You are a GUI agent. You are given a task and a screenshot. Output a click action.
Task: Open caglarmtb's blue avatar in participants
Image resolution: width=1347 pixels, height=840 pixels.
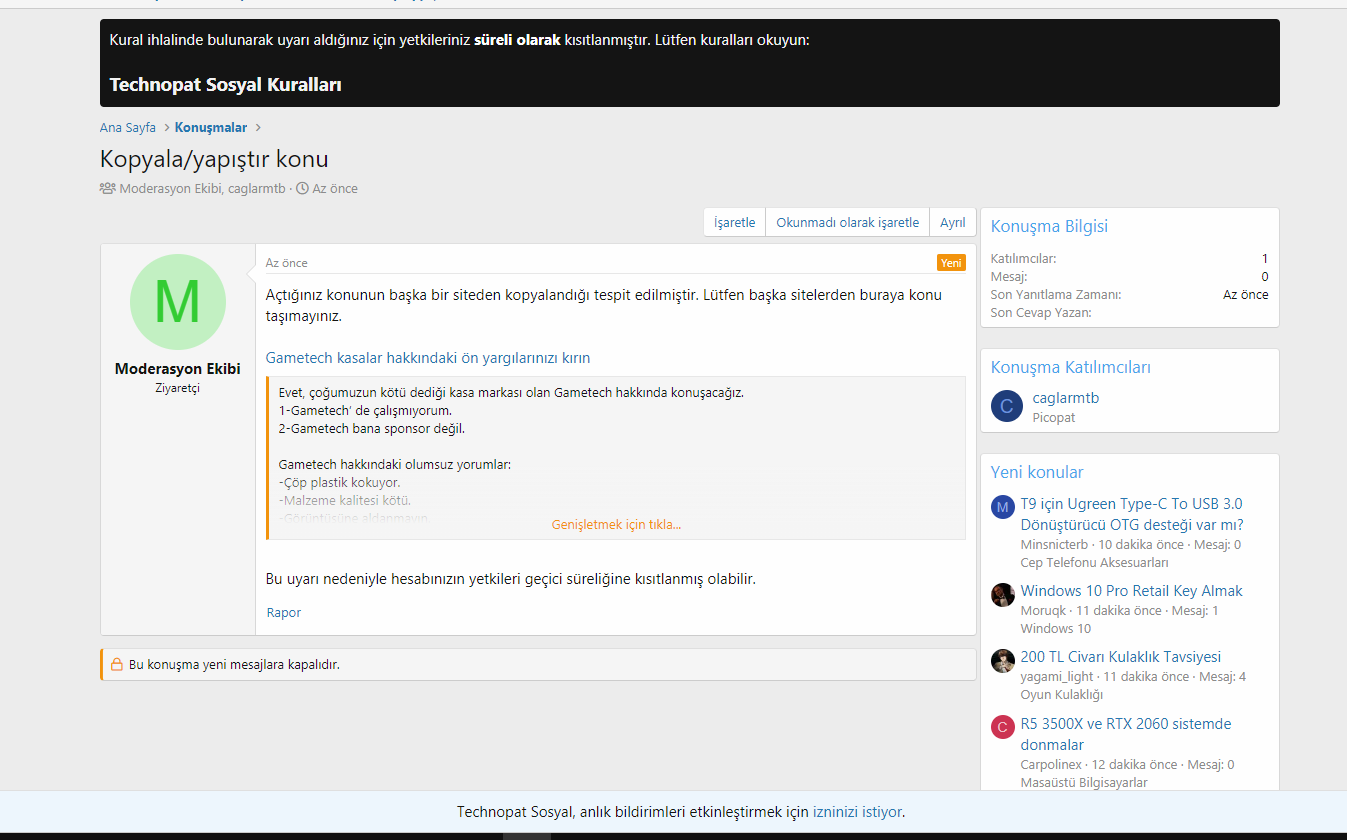click(x=1006, y=406)
